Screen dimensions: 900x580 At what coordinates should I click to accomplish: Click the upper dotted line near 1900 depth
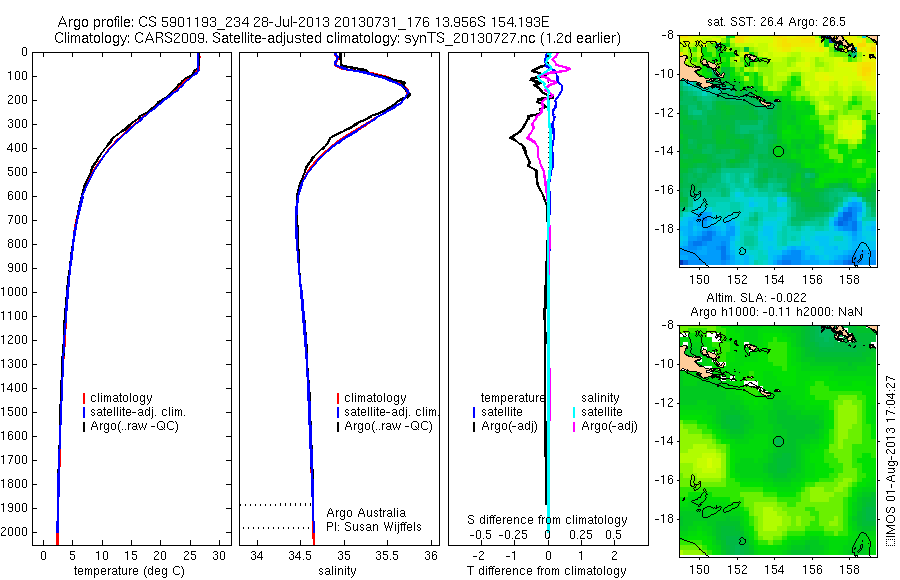tap(276, 505)
